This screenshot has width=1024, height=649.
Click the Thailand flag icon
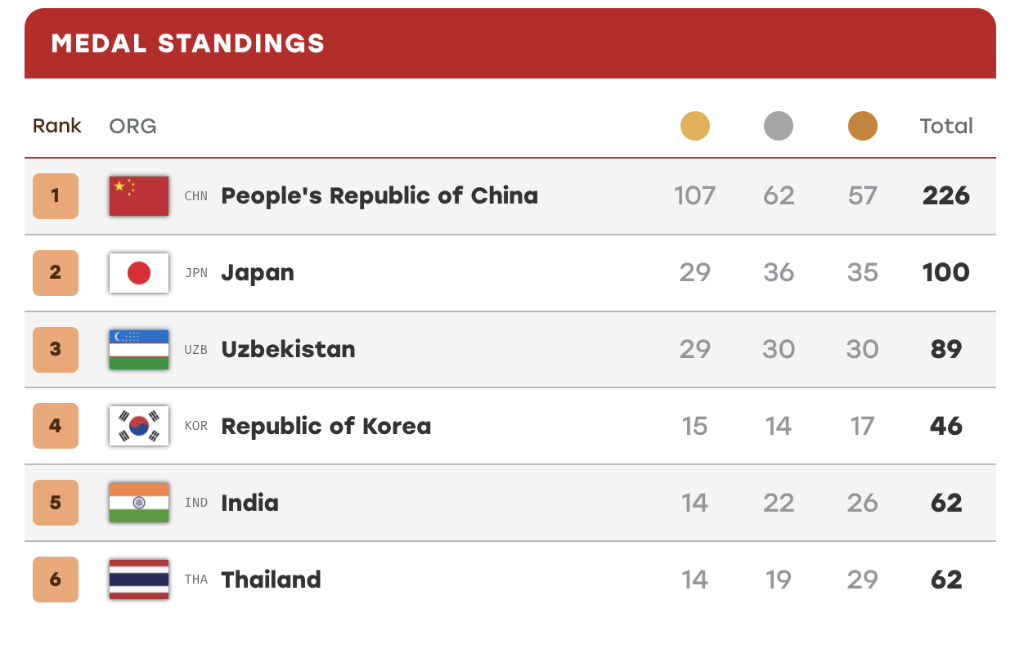[138, 579]
